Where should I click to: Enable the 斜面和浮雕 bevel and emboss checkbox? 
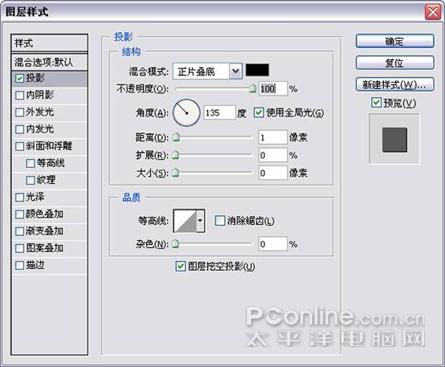click(20, 146)
